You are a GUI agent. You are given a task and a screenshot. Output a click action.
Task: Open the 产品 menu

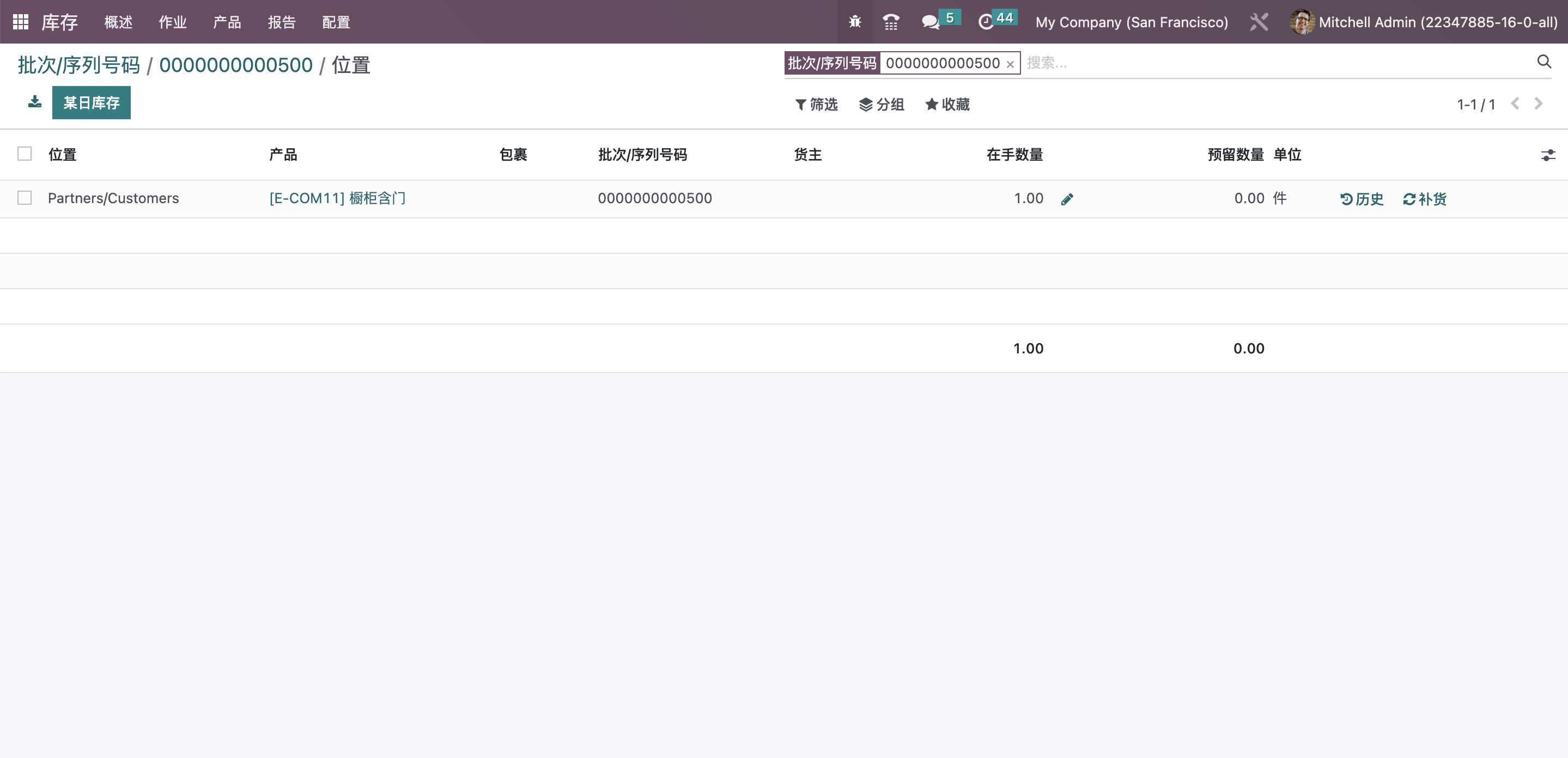pos(227,22)
